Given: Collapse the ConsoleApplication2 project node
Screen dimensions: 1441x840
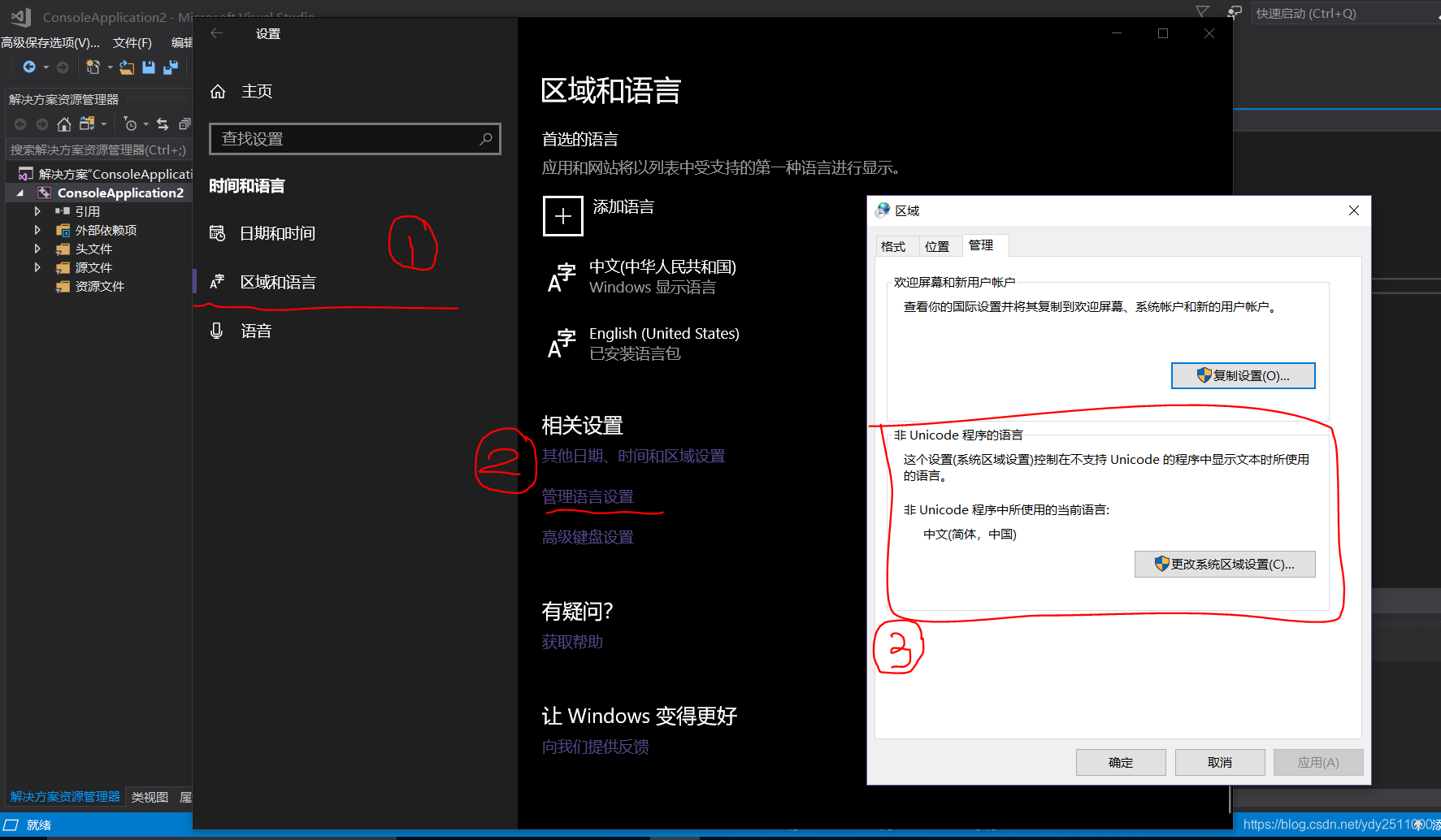Looking at the screenshot, I should [20, 193].
